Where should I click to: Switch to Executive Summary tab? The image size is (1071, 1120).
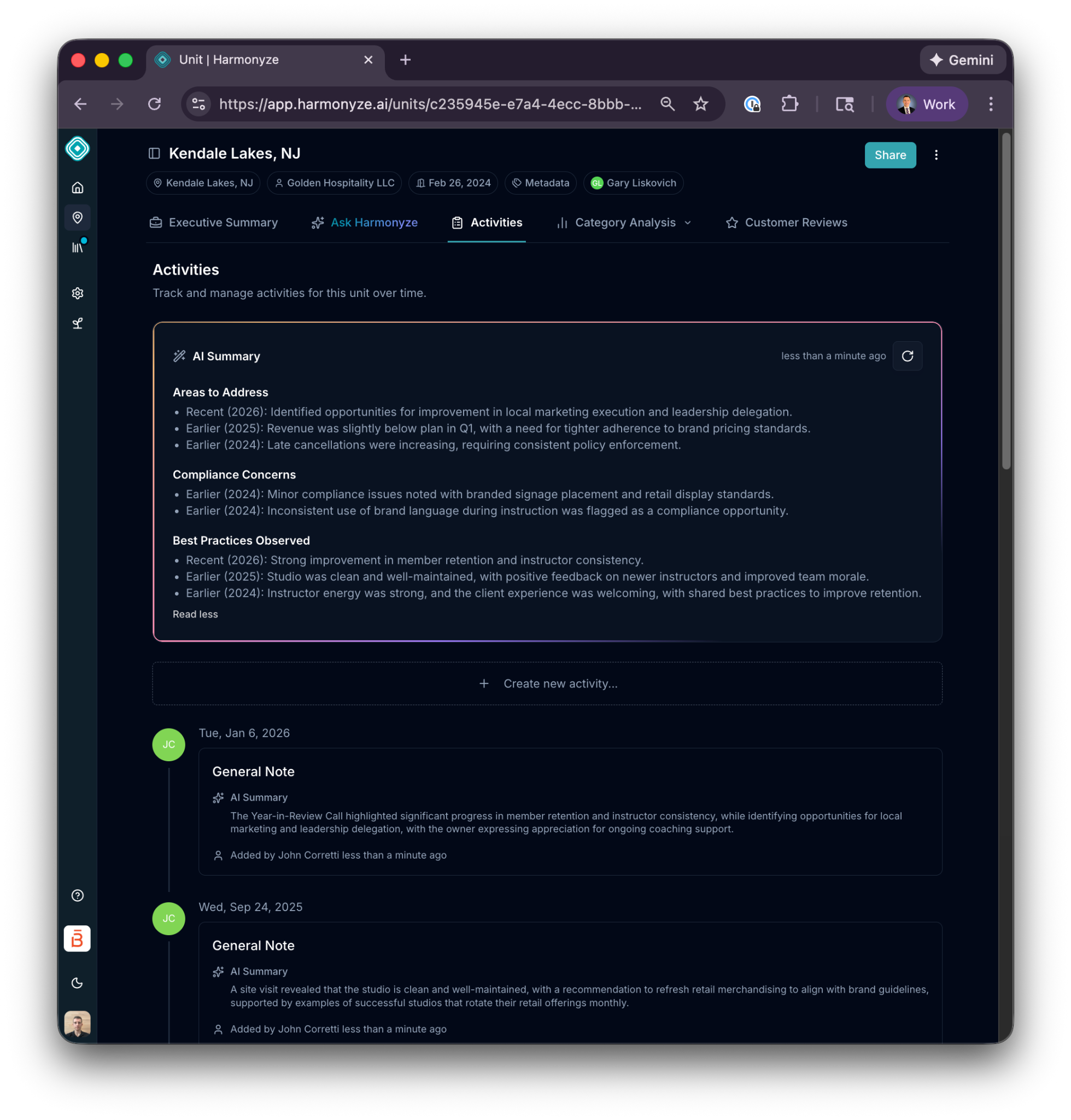tap(214, 223)
